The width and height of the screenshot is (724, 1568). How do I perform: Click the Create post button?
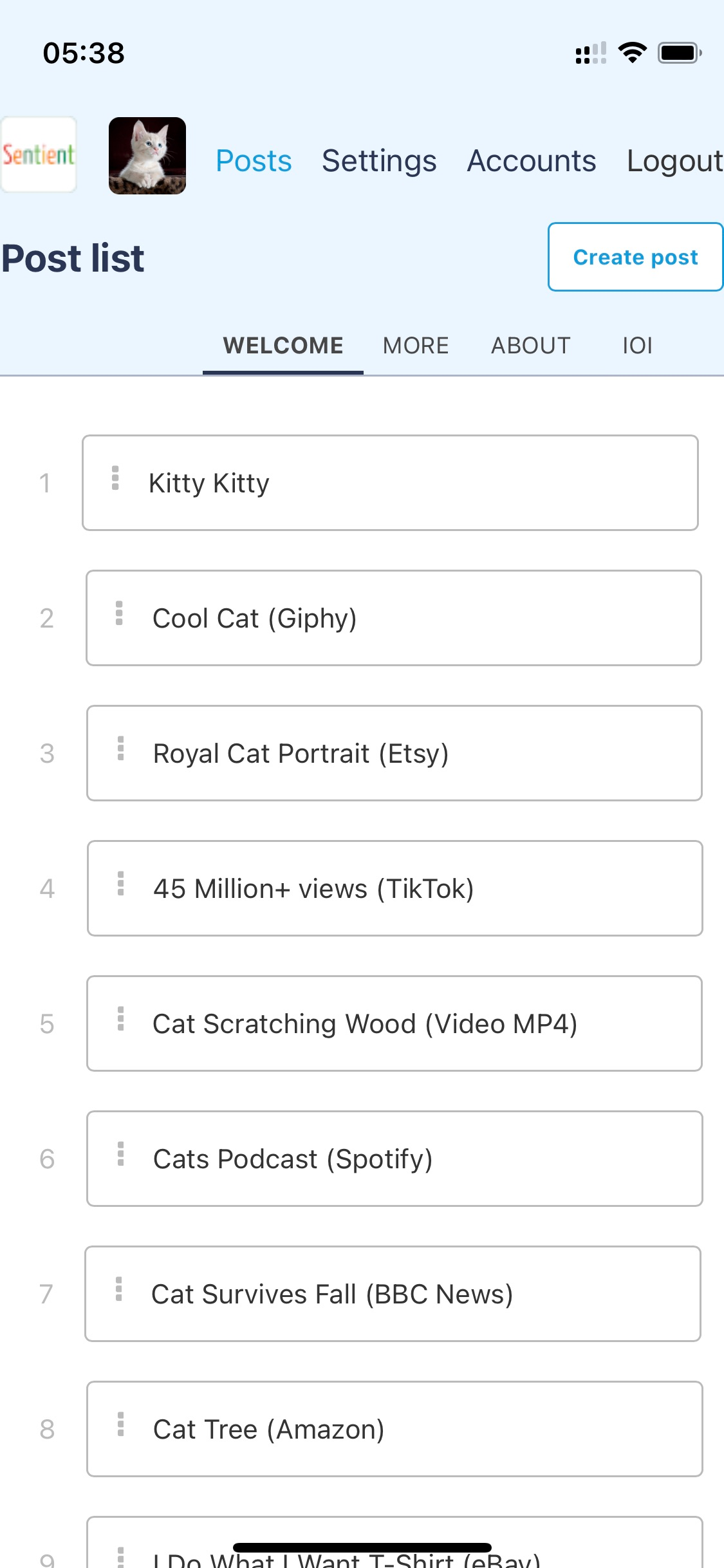tap(636, 257)
